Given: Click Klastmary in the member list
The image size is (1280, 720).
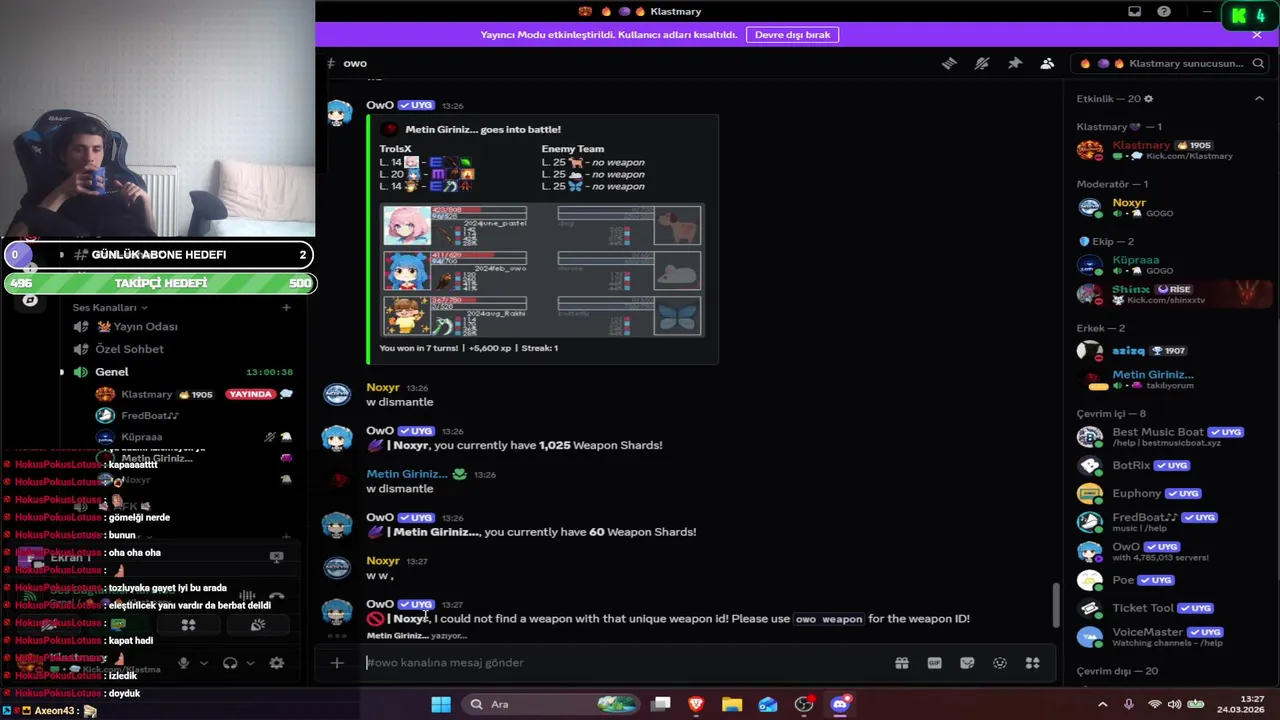Looking at the screenshot, I should (x=1168, y=150).
